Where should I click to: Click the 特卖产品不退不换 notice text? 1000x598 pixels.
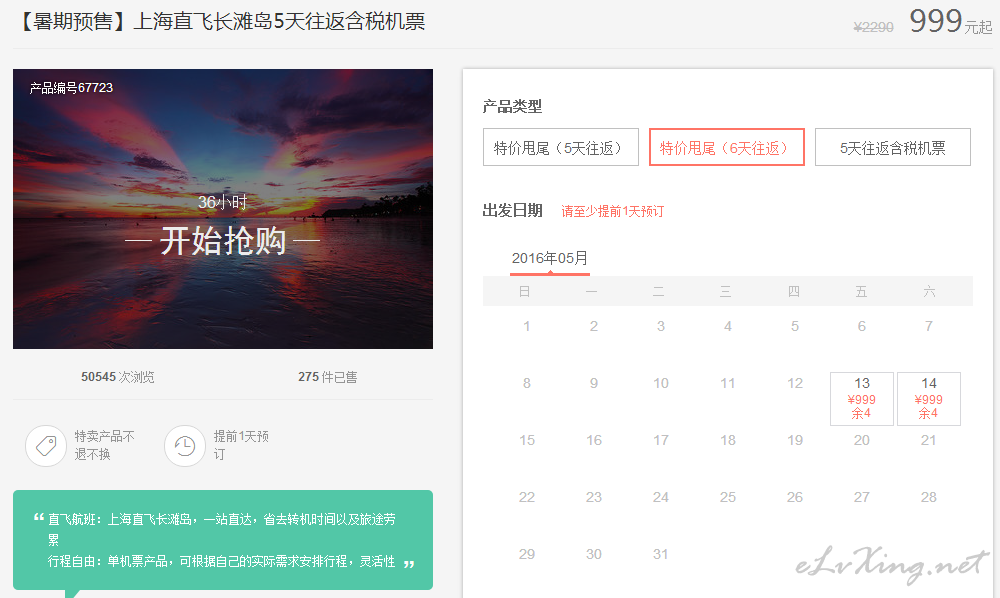click(x=105, y=445)
